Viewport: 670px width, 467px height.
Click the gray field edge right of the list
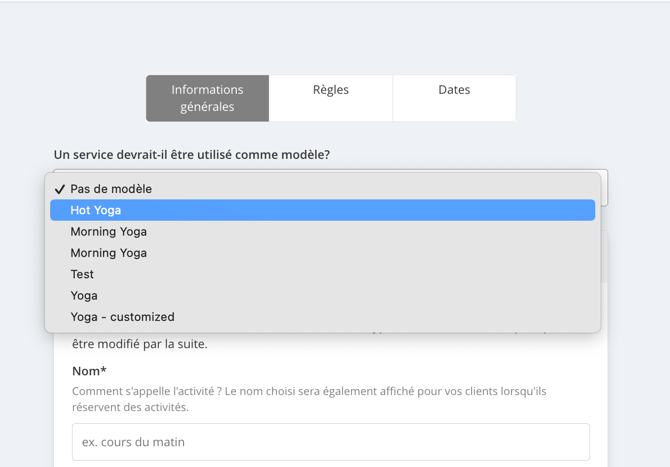(604, 256)
